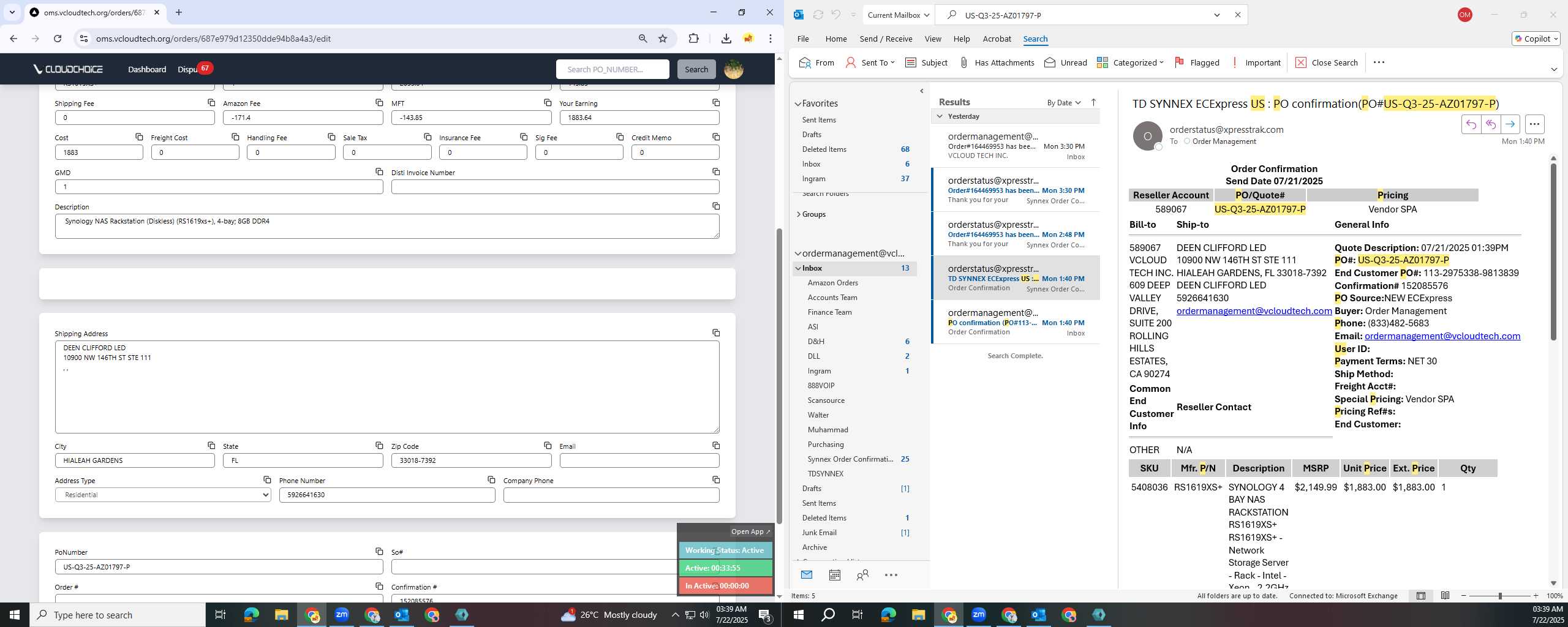Copy the Description field text
Viewport: 1568px width, 627px height.
tap(716, 206)
